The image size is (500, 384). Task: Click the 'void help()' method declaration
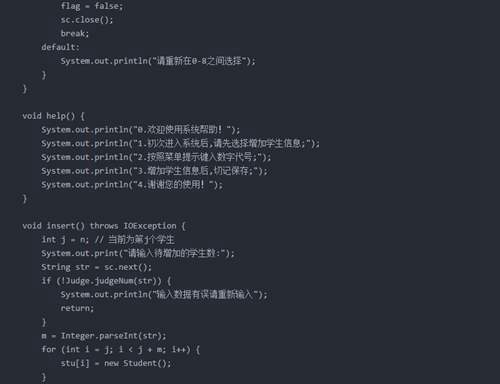54,116
